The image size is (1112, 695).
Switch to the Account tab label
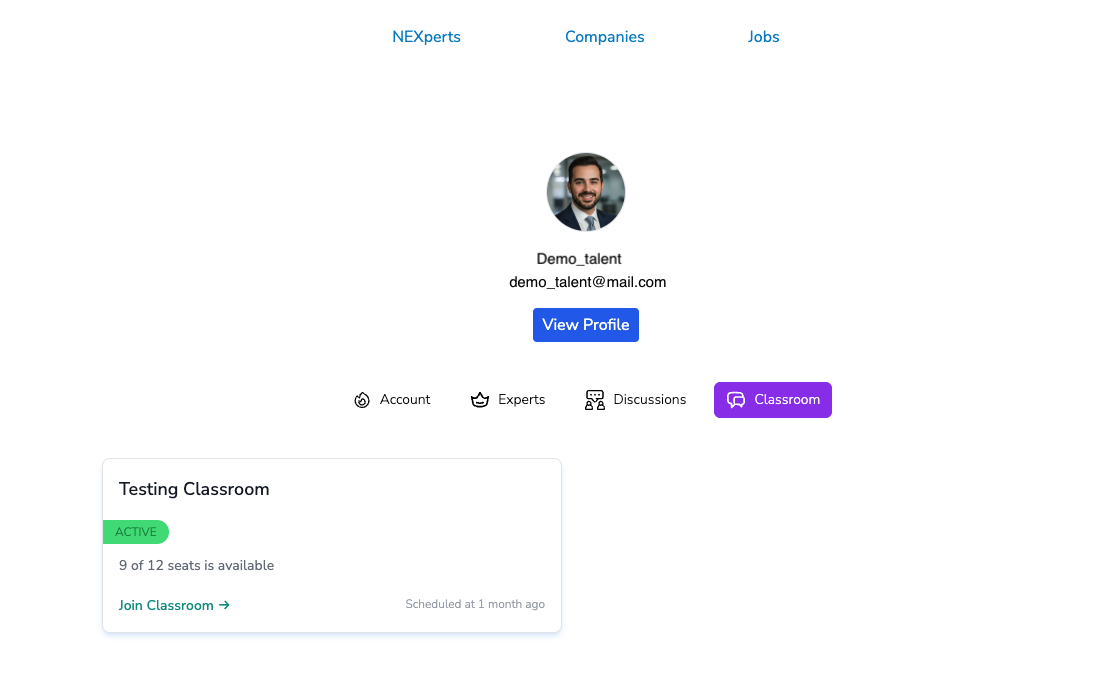point(405,400)
